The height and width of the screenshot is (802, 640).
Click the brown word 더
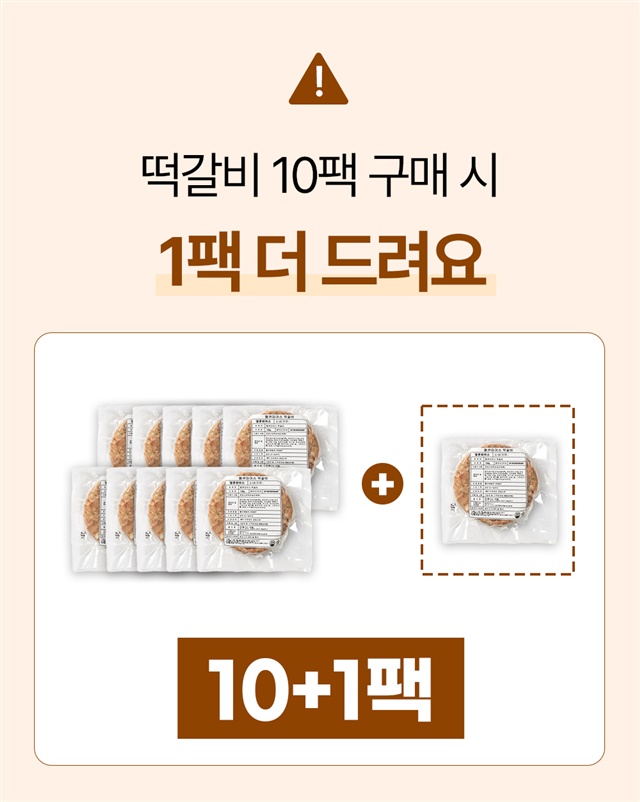[281, 261]
